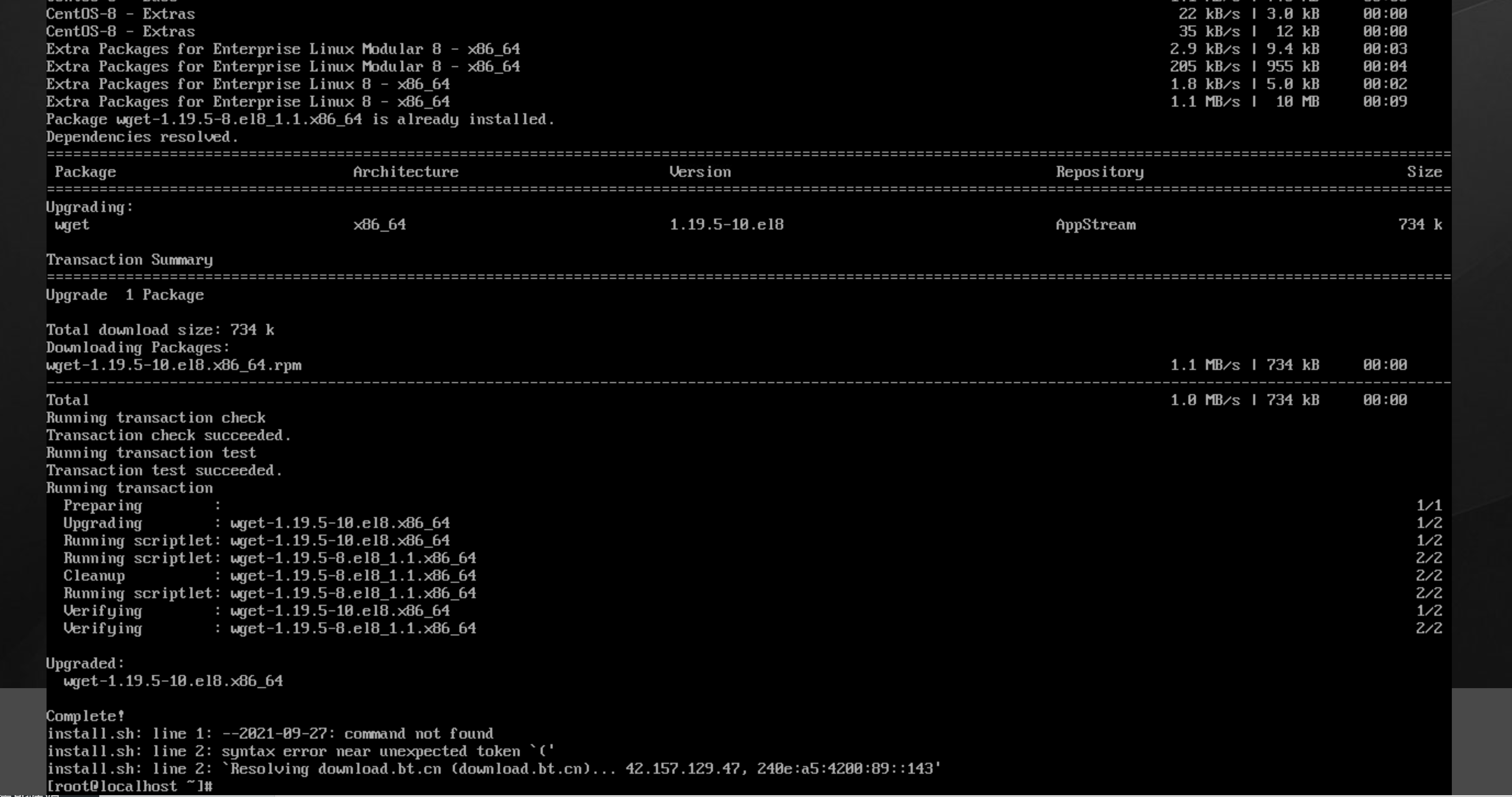Click the 'Total download size: 734 k' line
Image resolution: width=1512 pixels, height=797 pixels.
[160, 330]
